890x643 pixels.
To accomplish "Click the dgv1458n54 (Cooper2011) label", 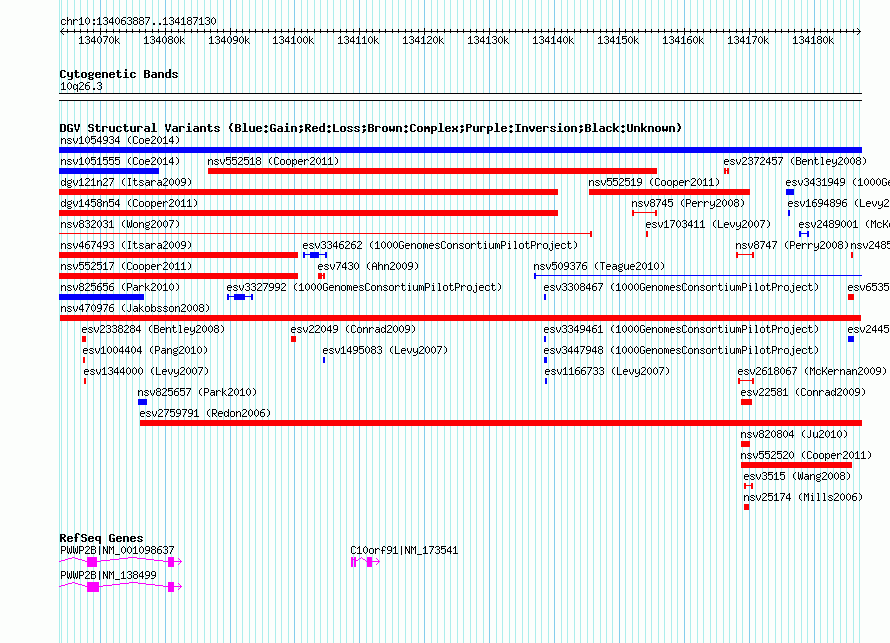I will (x=129, y=203).
